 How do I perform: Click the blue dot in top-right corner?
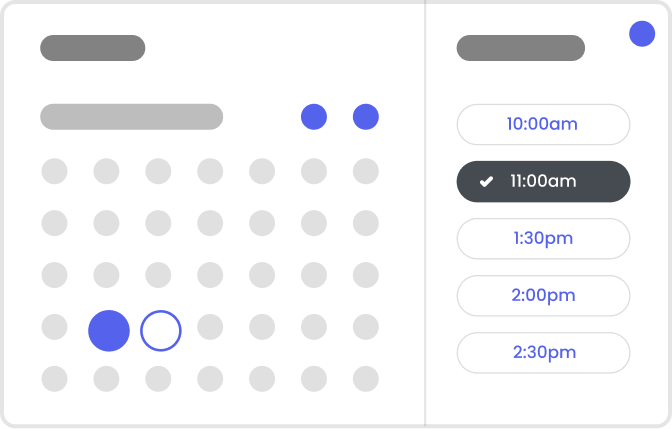(642, 34)
